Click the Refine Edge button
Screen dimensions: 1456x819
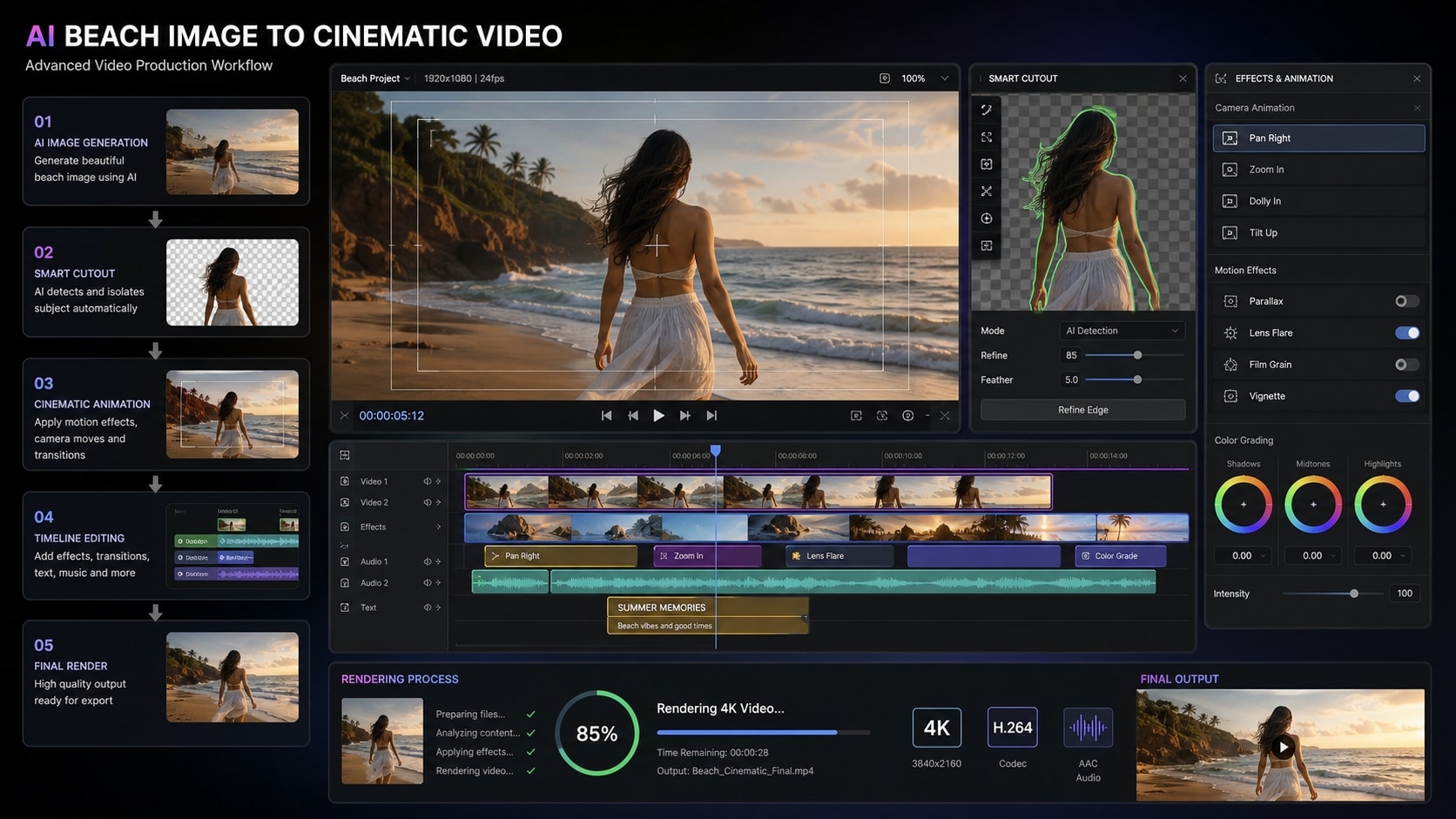tap(1083, 410)
